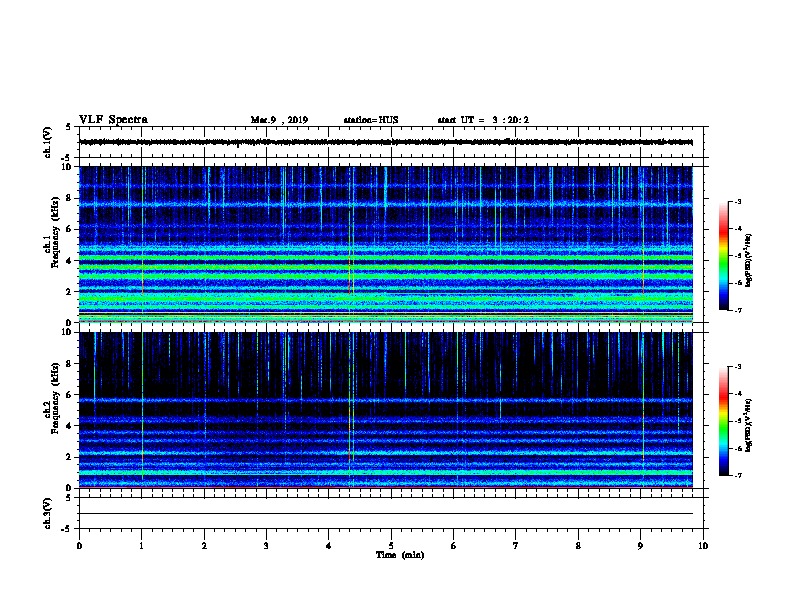Click the "2" kHz tick on ch.2 frequency axis
Image resolution: width=792 pixels, height=612 pixels.
pyautogui.click(x=68, y=457)
